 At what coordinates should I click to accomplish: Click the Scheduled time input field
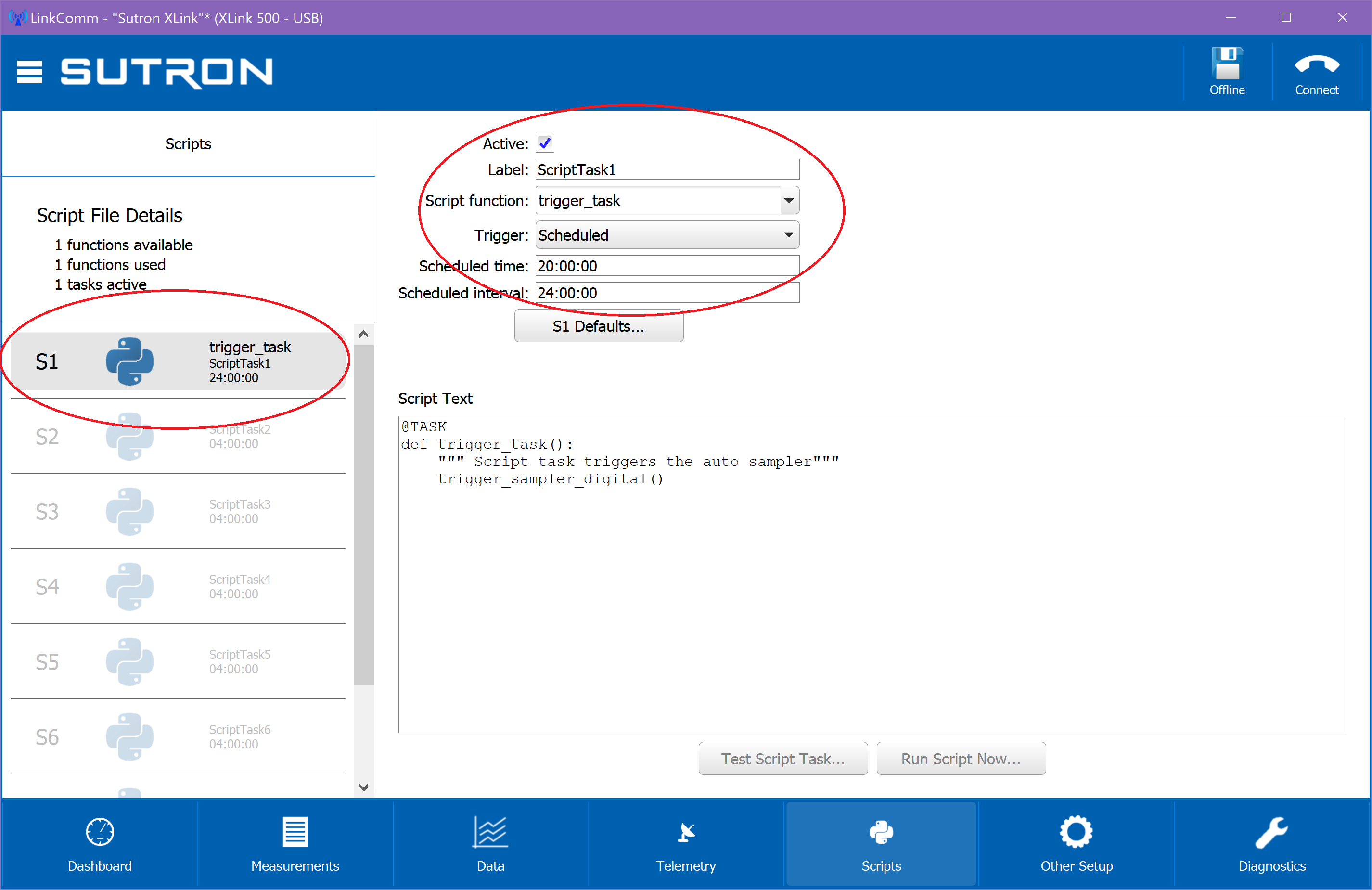(x=667, y=266)
